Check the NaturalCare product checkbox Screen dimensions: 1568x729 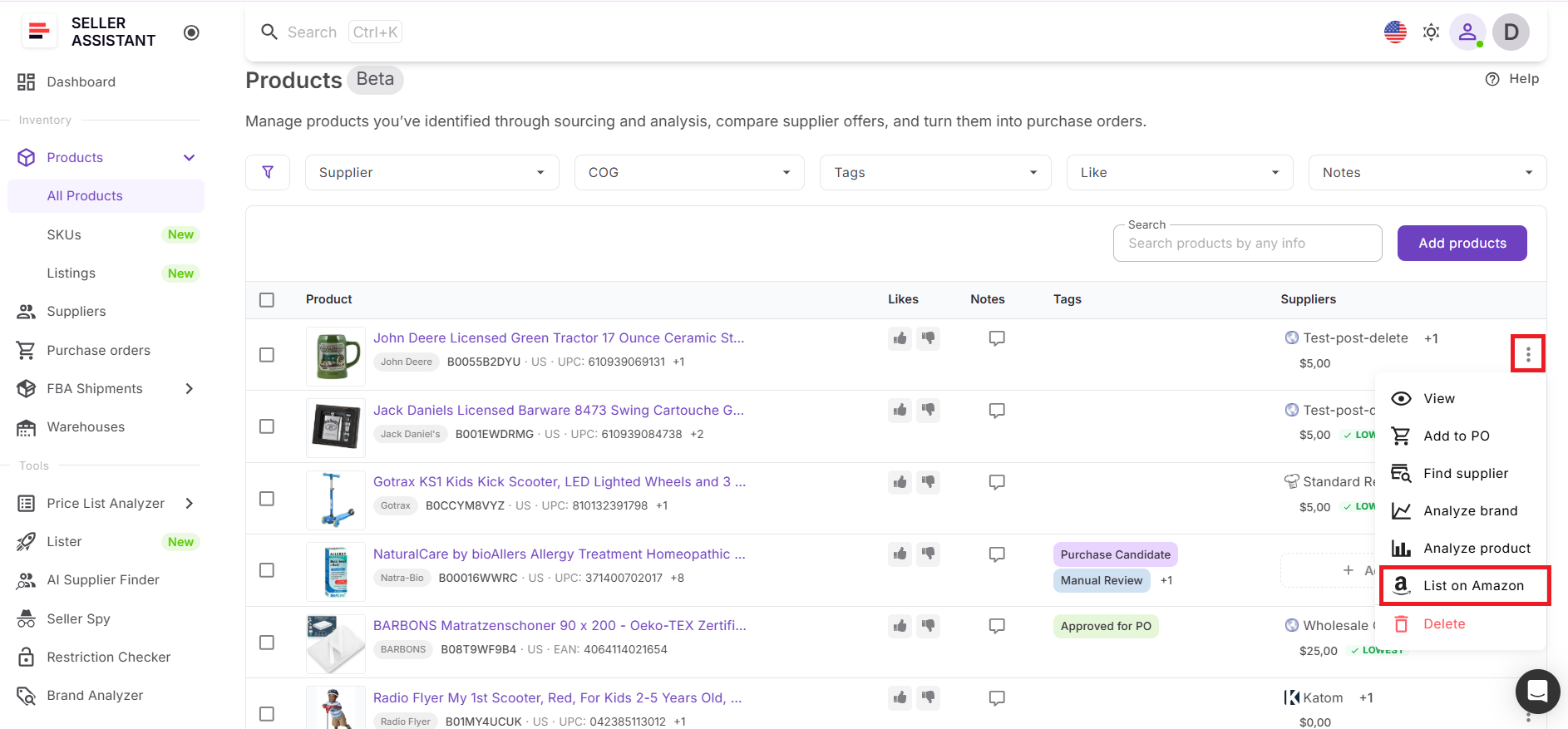(x=267, y=570)
